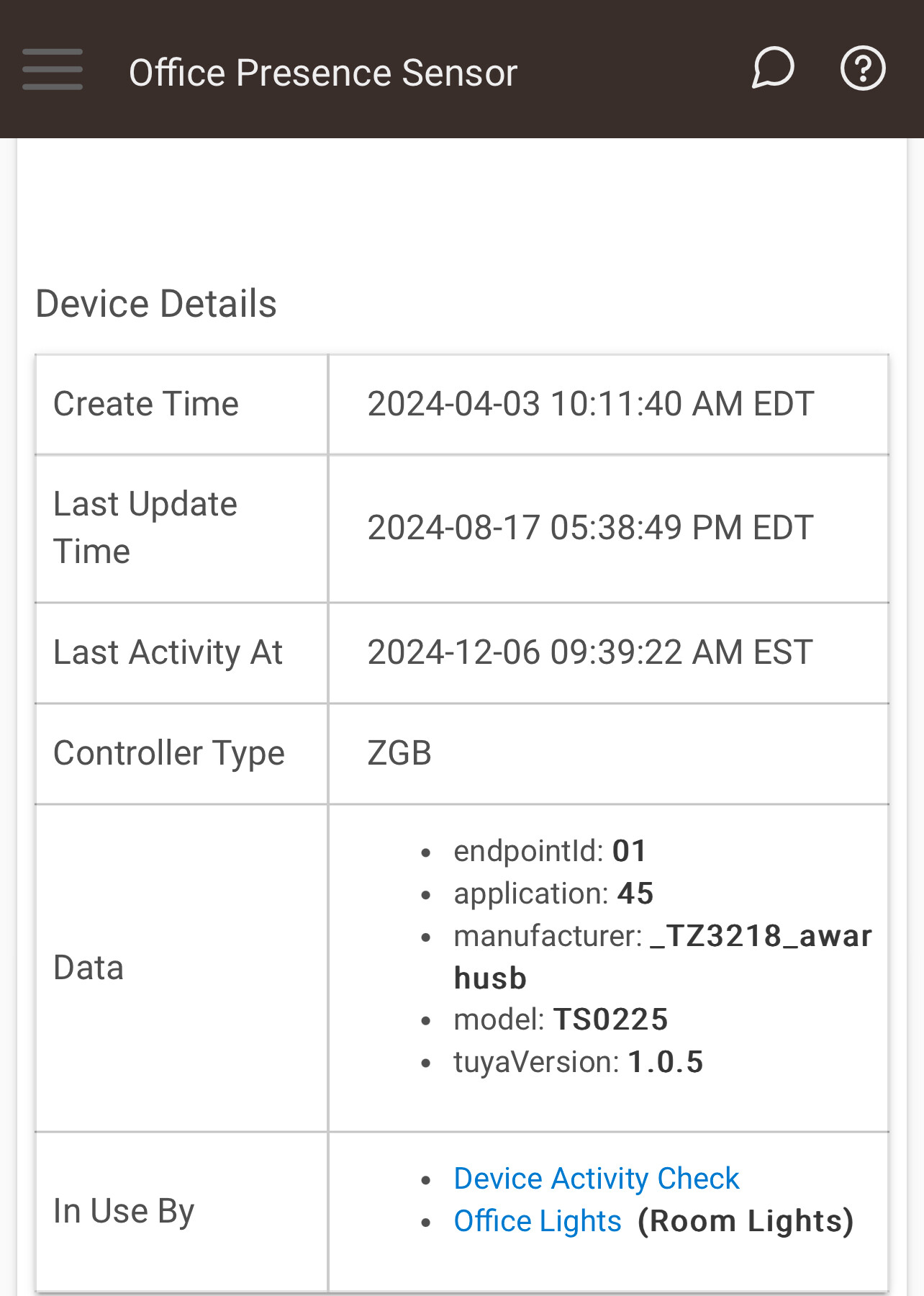Select the ZGB controller type value
924x1296 pixels.
coord(399,753)
